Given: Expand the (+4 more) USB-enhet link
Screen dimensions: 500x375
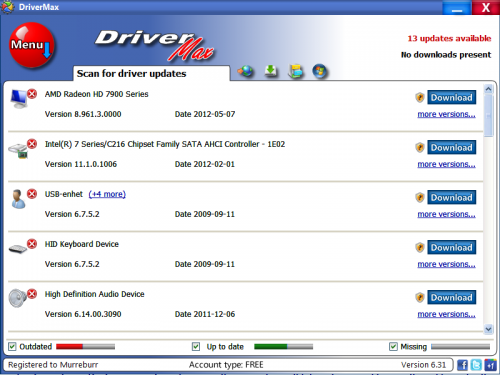Looking at the screenshot, I should click(107, 194).
